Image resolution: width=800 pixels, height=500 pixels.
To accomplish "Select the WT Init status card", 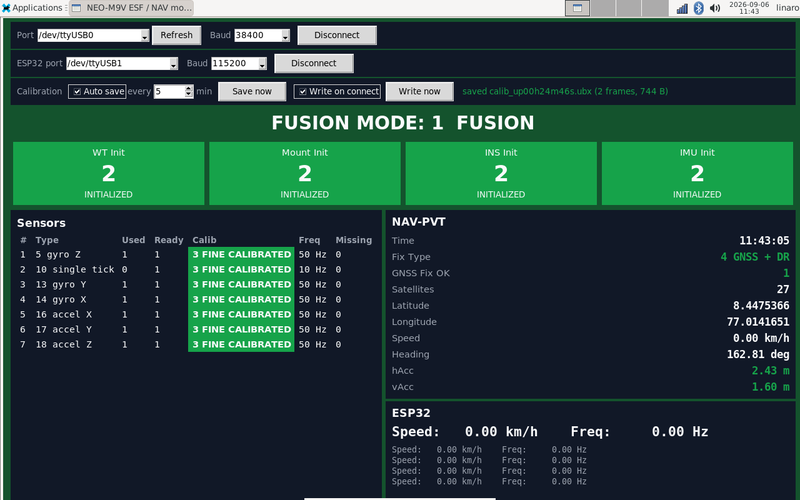I will (109, 173).
